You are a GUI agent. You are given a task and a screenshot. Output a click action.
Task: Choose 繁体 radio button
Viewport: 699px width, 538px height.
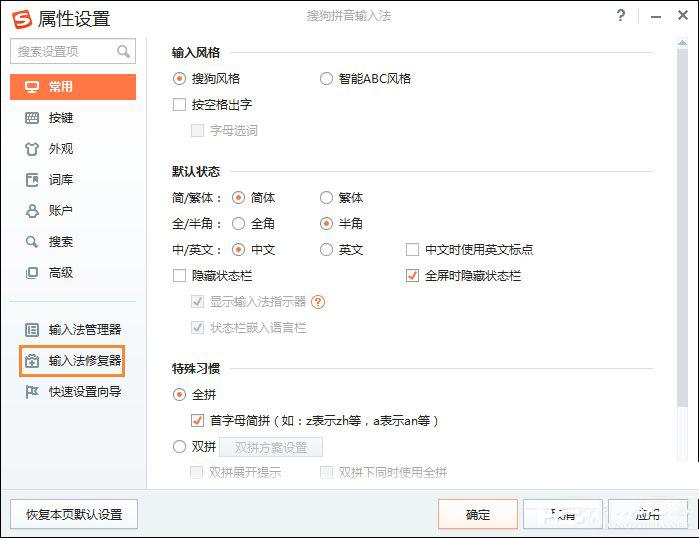coord(326,197)
